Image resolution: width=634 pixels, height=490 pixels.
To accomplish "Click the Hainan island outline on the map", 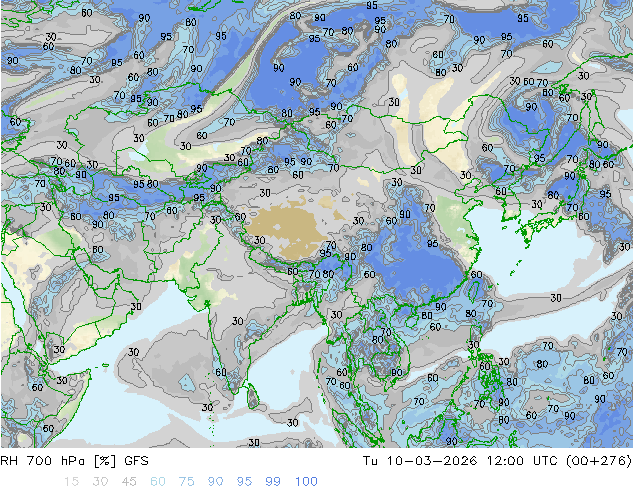I will [x=410, y=321].
